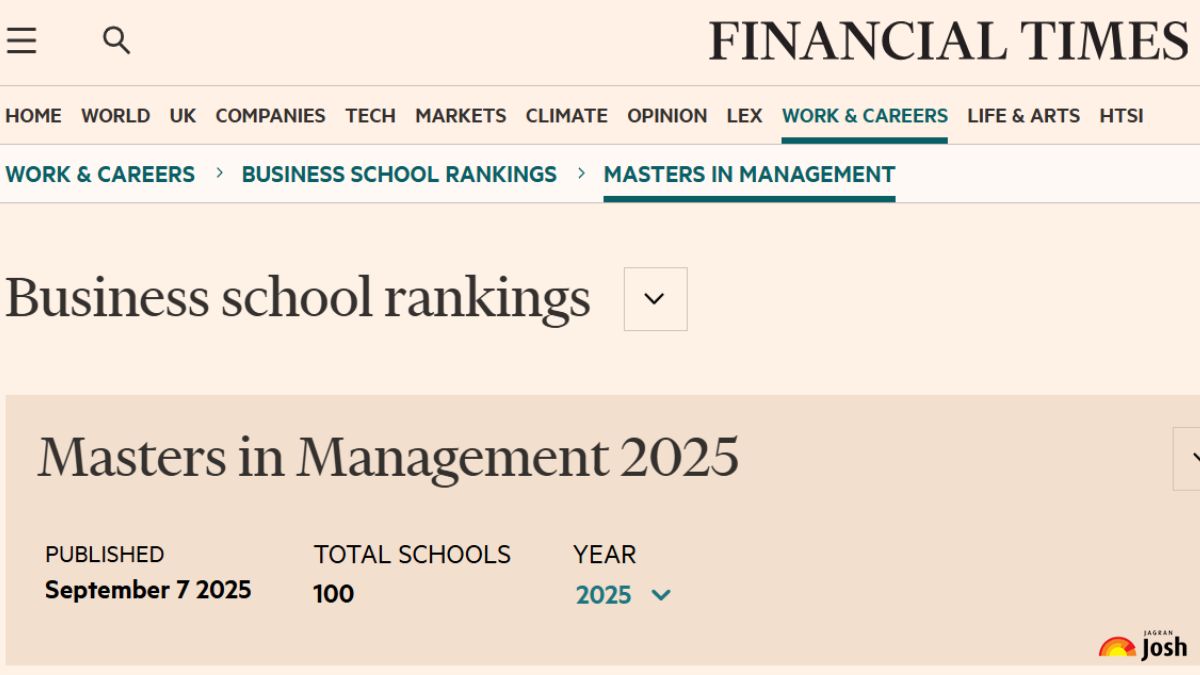This screenshot has width=1200, height=675.
Task: Click WORK & CAREERS breadcrumb link
Action: pos(100,174)
